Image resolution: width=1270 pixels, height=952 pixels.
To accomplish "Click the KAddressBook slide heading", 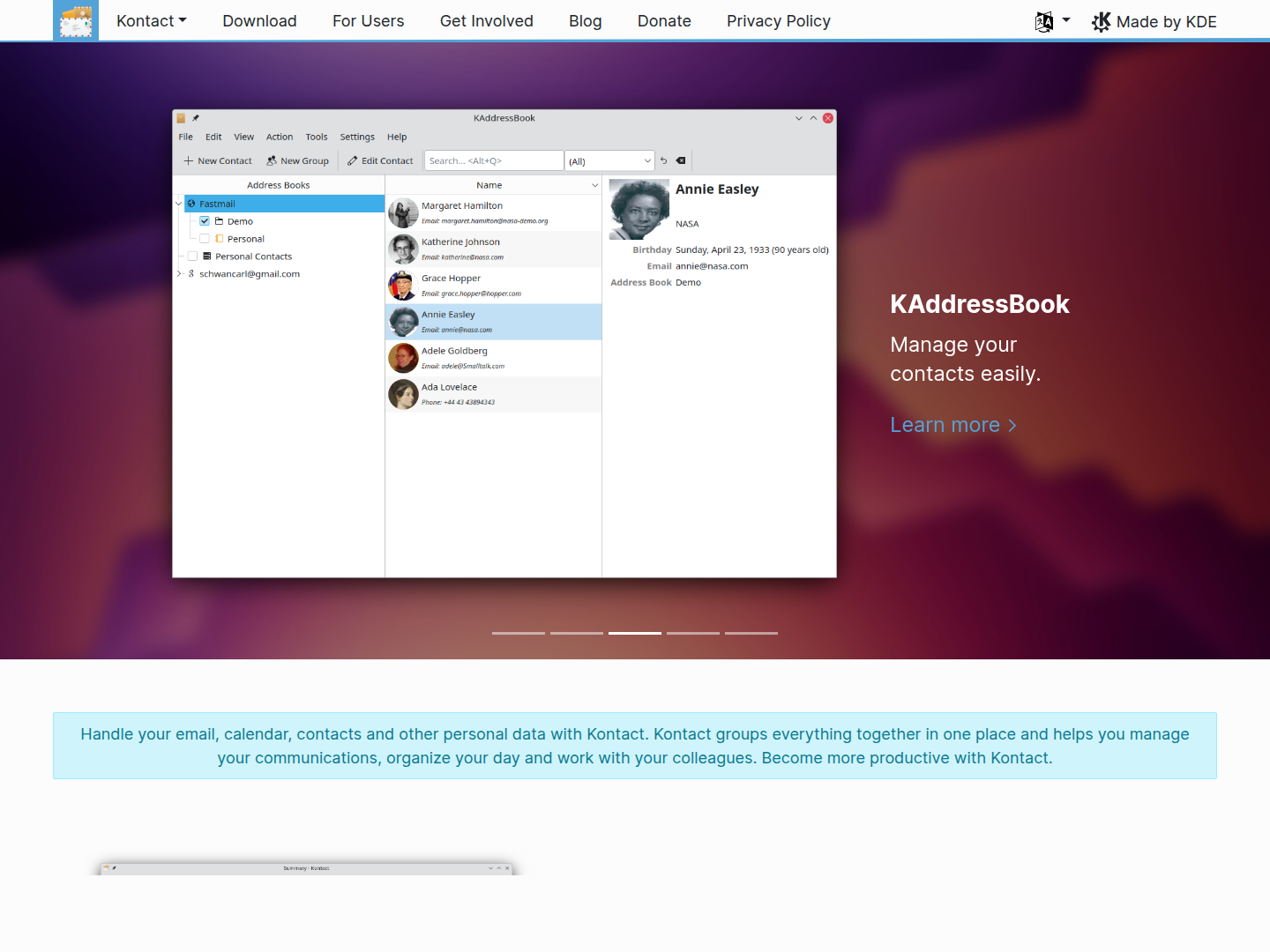I will [x=980, y=304].
